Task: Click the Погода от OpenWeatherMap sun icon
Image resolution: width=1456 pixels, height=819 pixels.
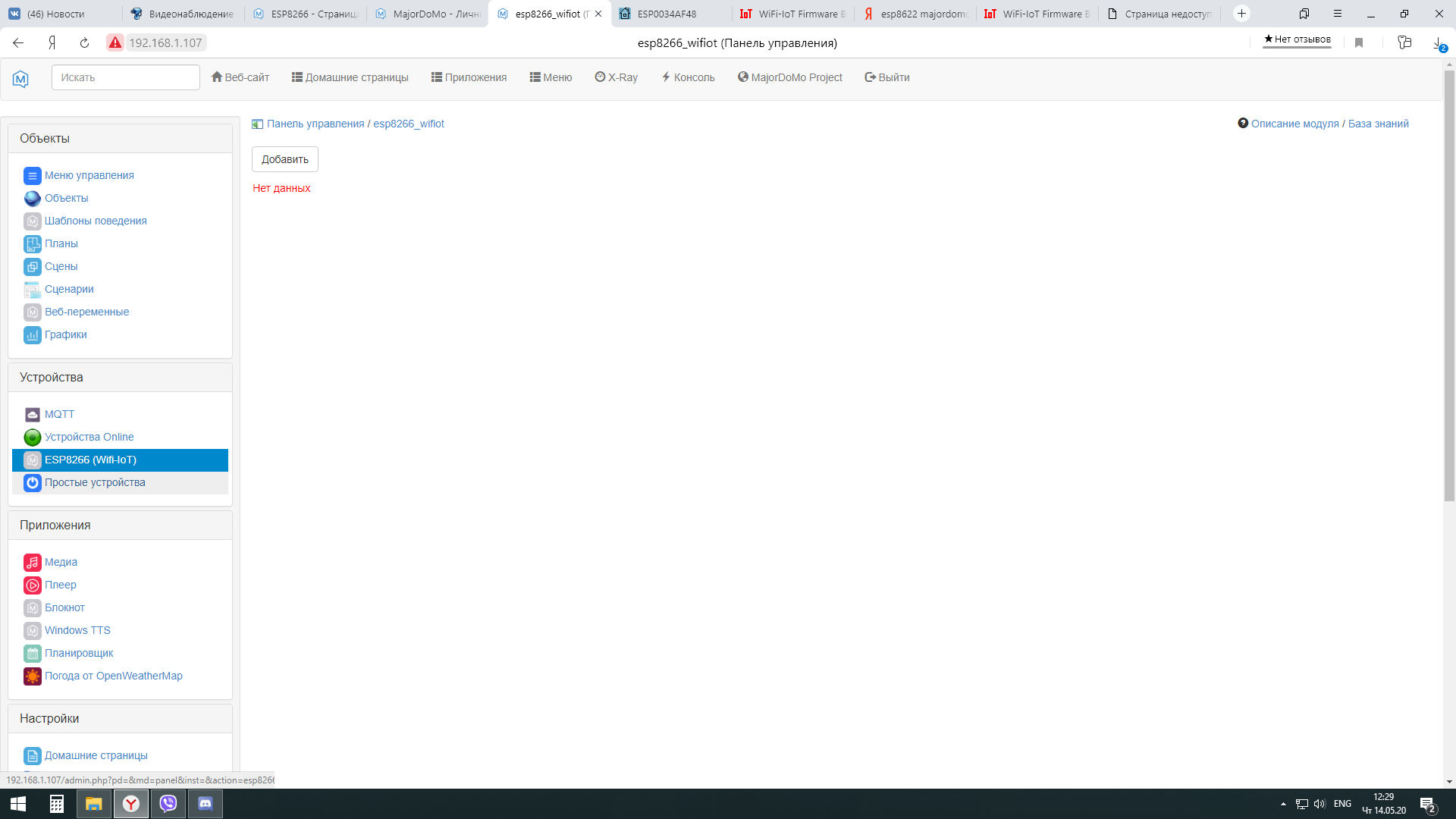Action: (x=32, y=676)
